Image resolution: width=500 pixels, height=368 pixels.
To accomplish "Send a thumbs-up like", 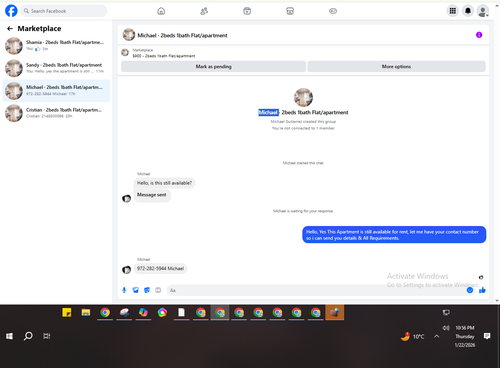I will [x=482, y=290].
